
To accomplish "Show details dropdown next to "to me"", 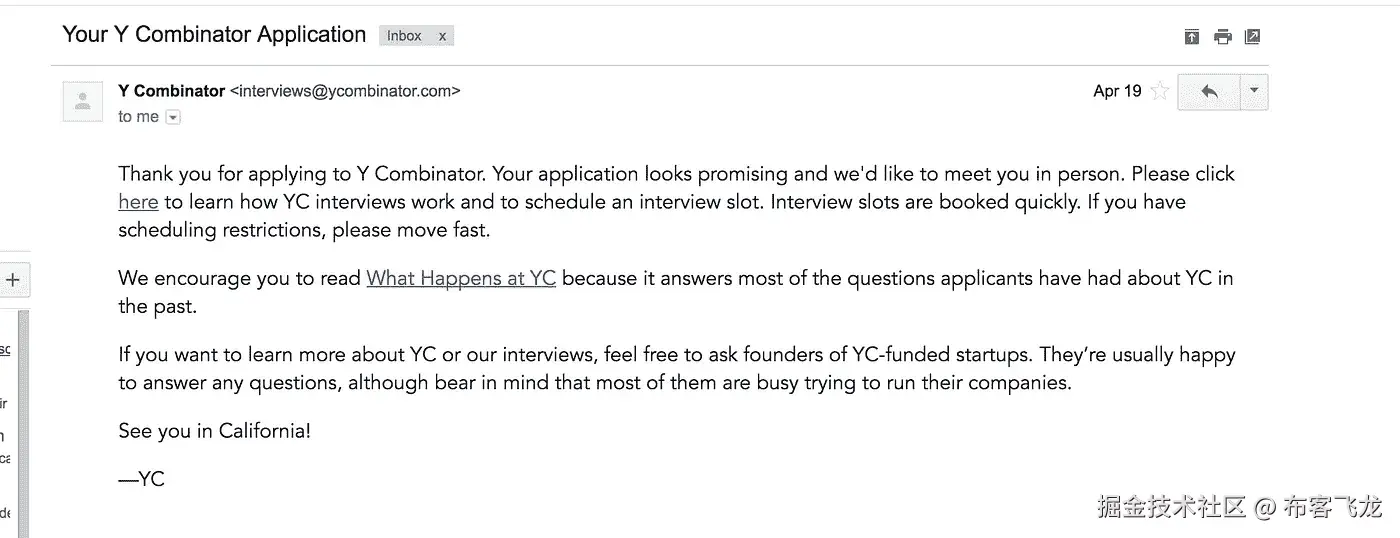I will tap(173, 117).
